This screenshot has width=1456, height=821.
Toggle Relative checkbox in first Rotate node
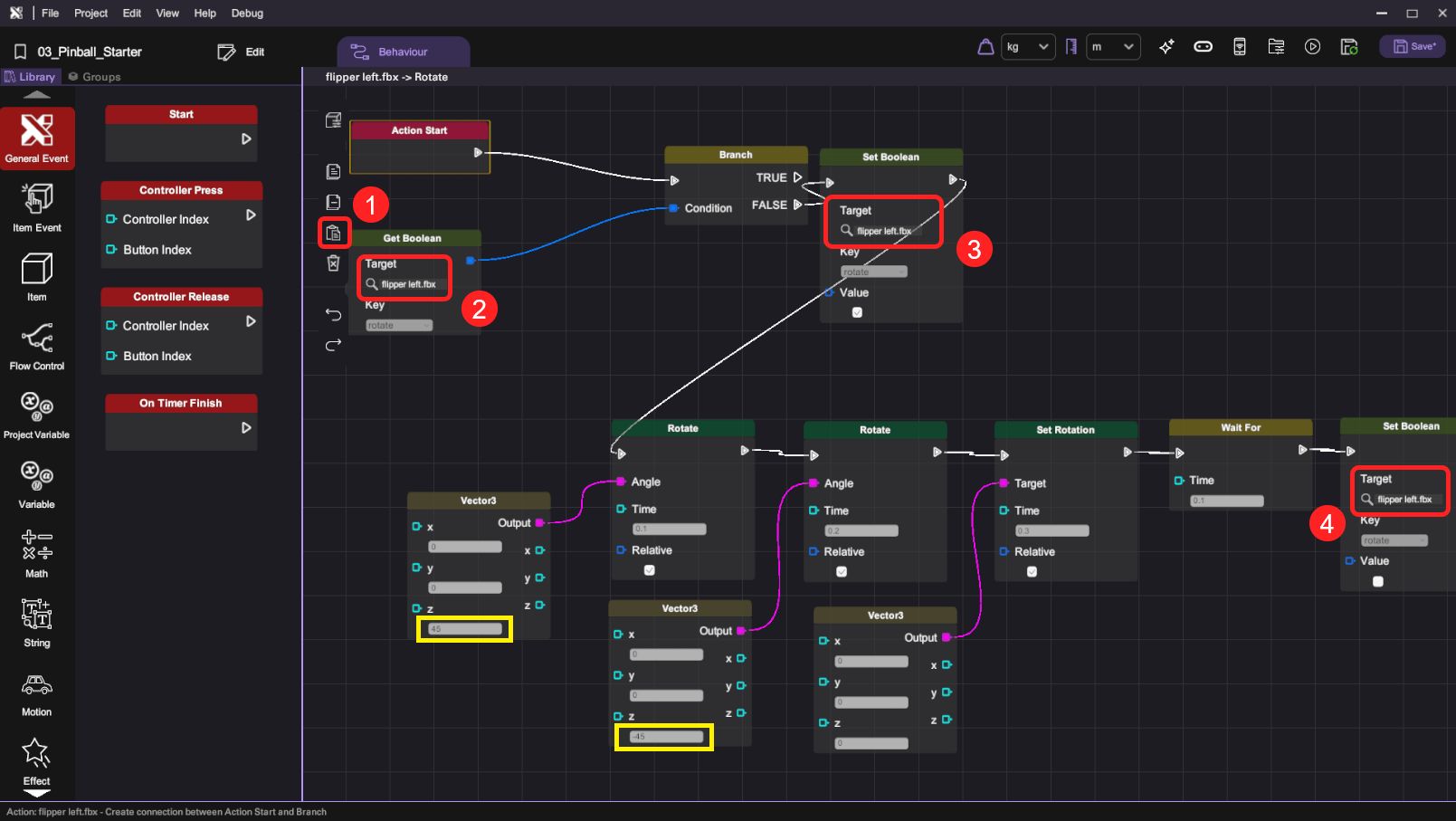pos(649,570)
